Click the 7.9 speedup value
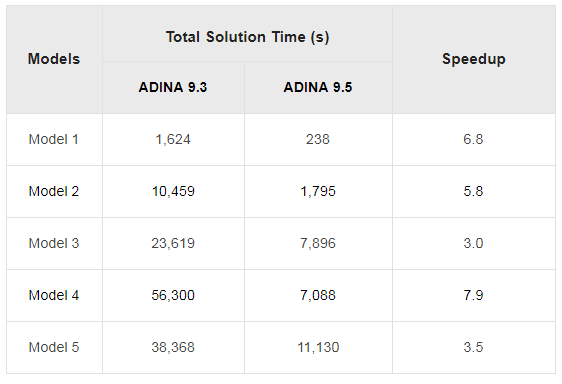The image size is (562, 384). click(x=473, y=295)
